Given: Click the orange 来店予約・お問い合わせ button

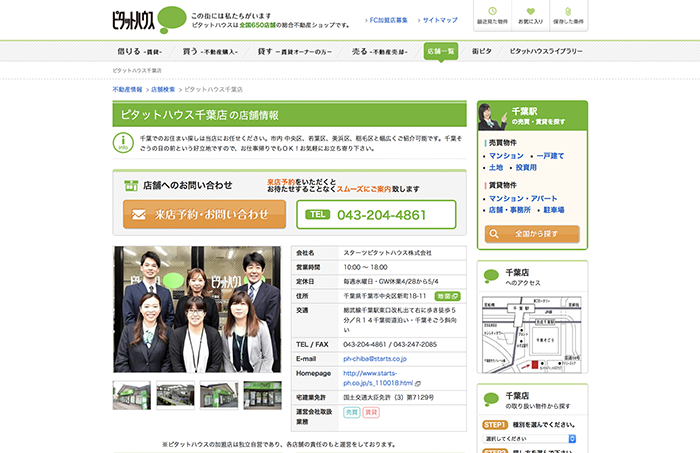Looking at the screenshot, I should point(204,214).
